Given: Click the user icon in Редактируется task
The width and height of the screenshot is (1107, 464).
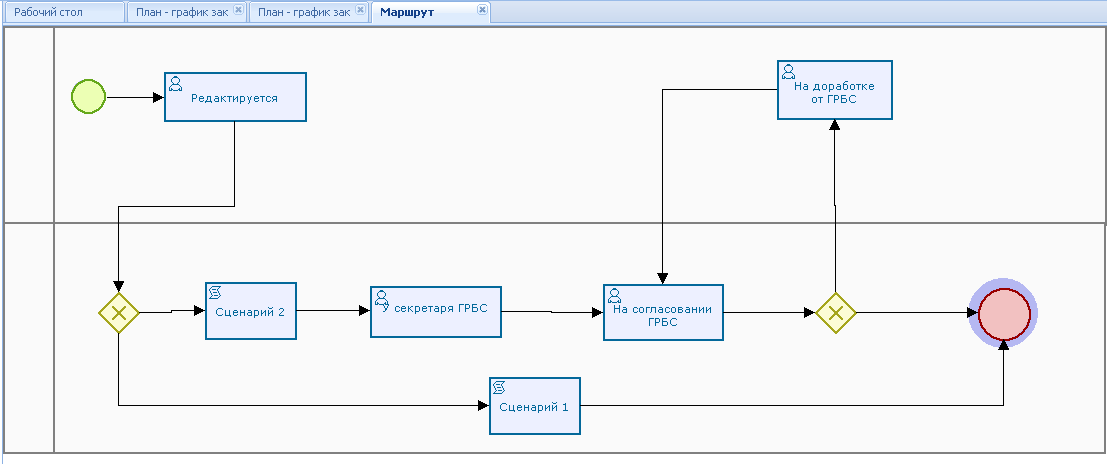Looking at the screenshot, I should tap(176, 83).
